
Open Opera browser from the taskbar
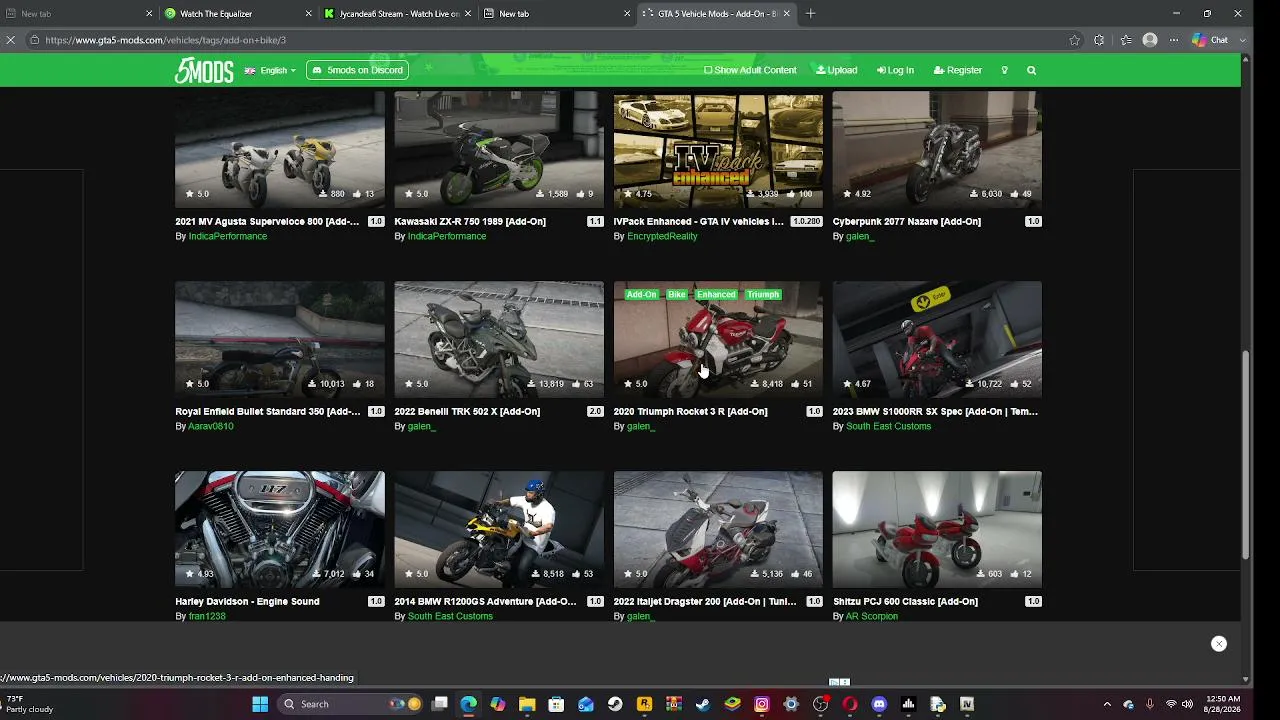coord(850,704)
